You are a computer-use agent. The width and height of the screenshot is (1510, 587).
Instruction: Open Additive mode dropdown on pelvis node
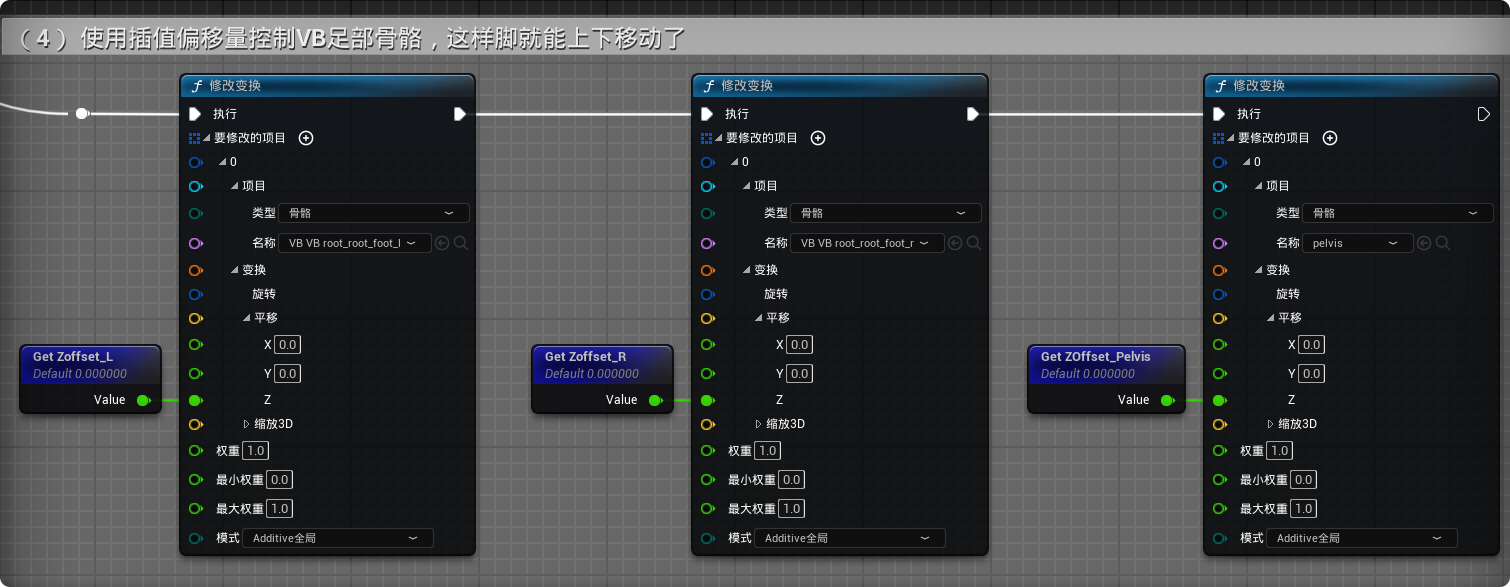[1362, 538]
